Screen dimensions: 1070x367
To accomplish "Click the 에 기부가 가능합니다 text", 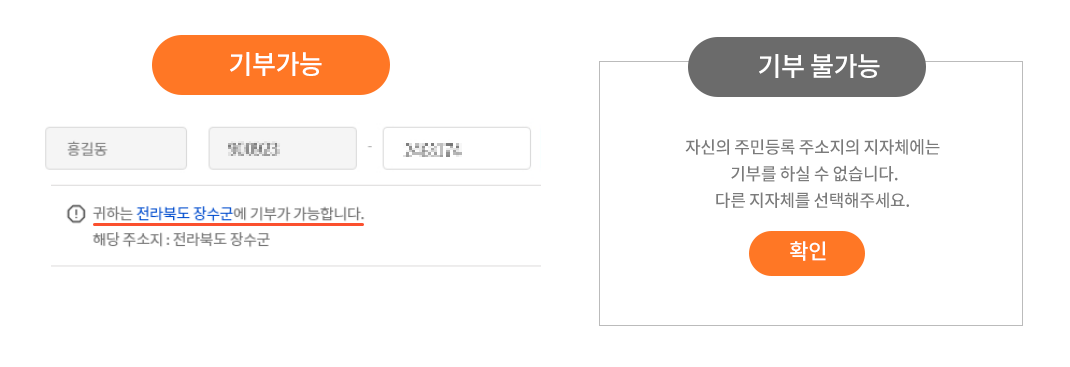I will 299,213.
